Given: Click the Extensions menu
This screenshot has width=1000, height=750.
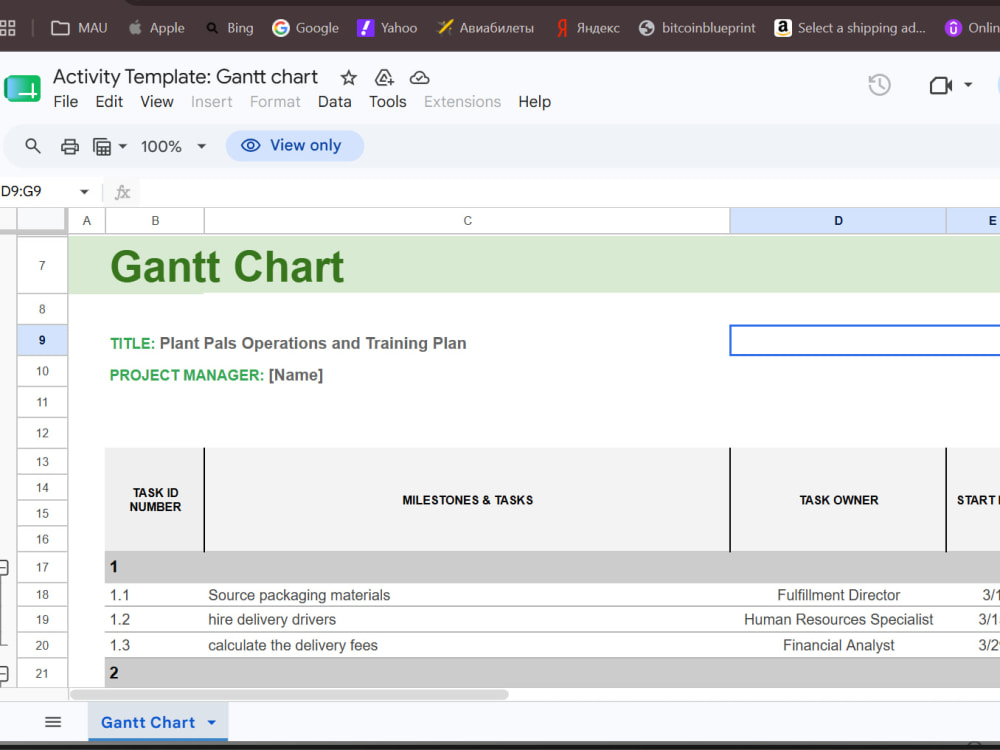Looking at the screenshot, I should point(462,101).
